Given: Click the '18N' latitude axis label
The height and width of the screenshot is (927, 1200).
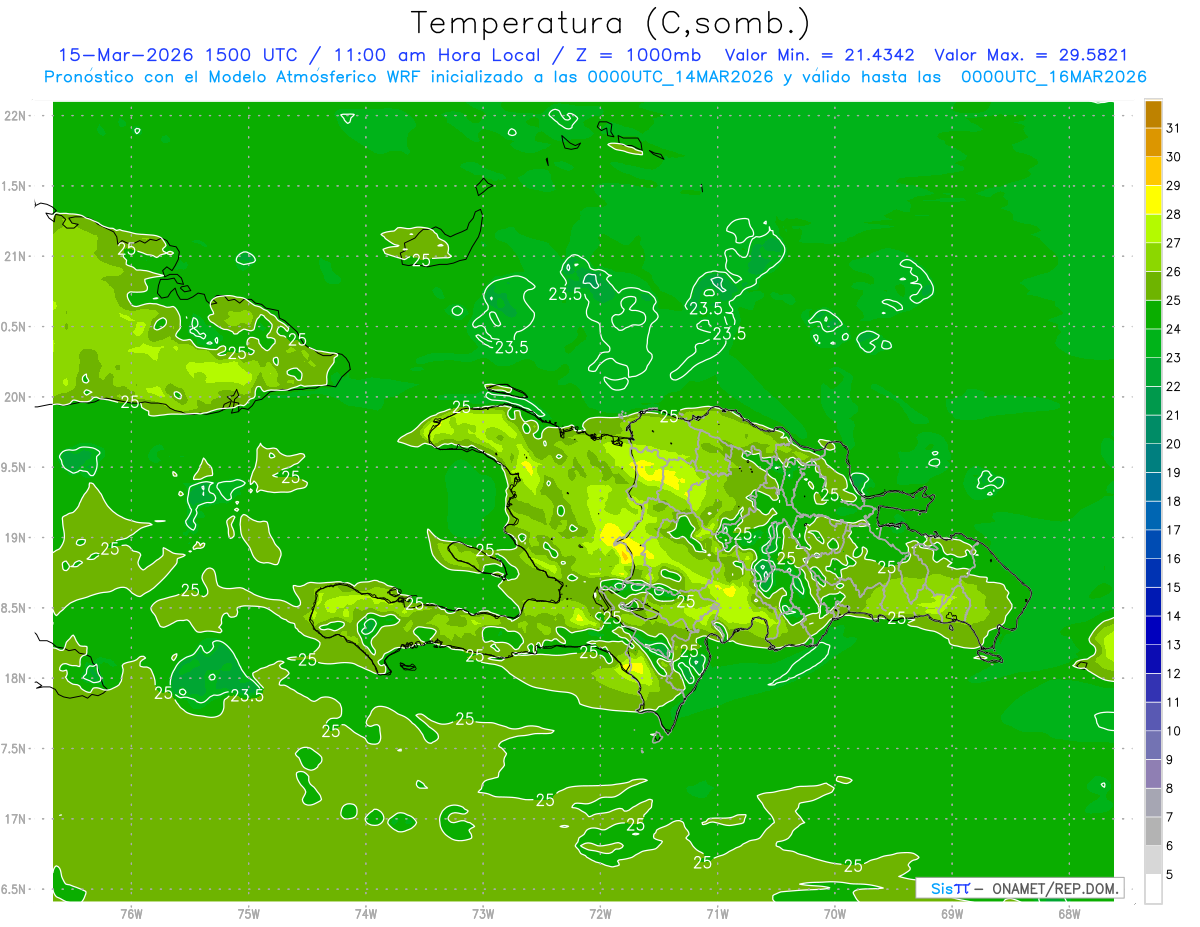Looking at the screenshot, I should point(14,678).
